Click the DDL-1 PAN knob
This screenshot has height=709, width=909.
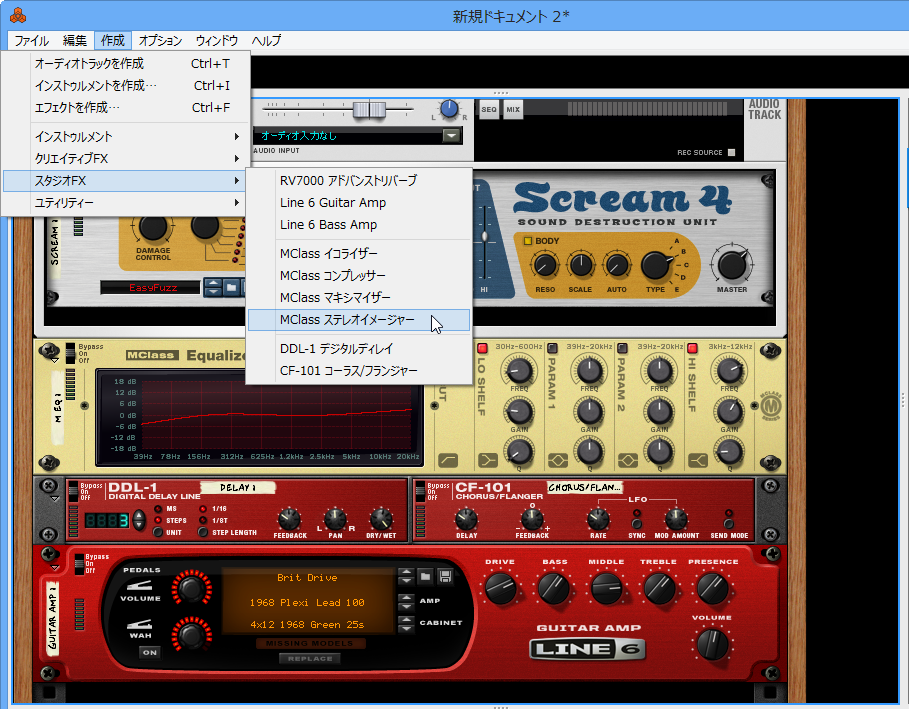[335, 519]
